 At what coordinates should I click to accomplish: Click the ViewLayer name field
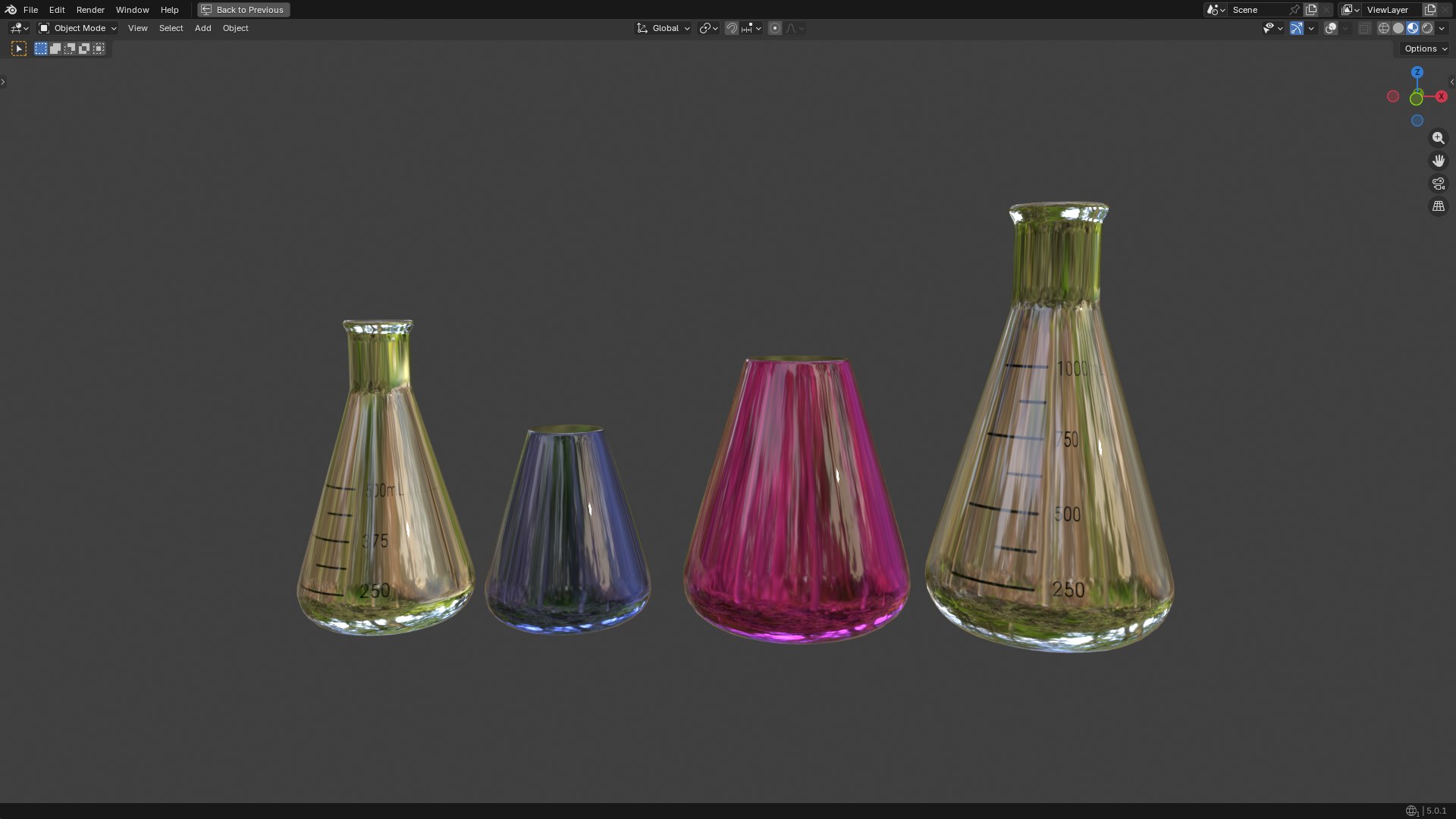tap(1392, 10)
